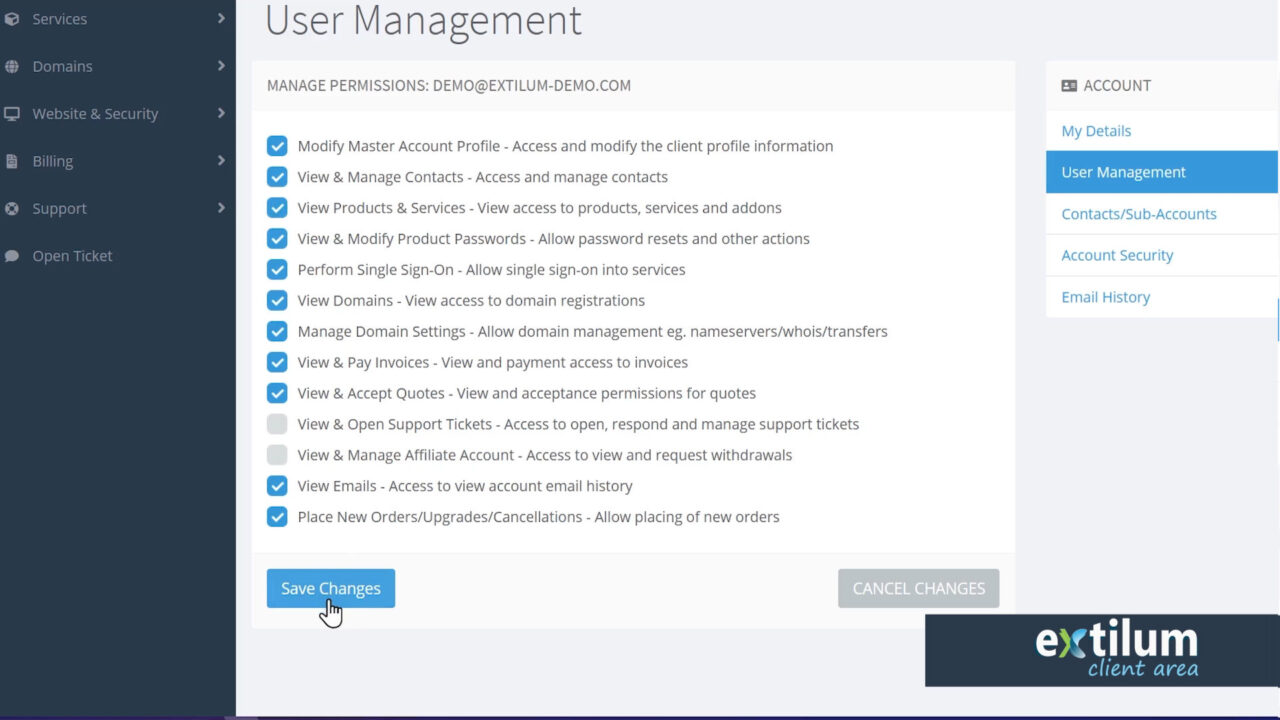Click the Open Ticket speech bubble icon

pos(13,255)
